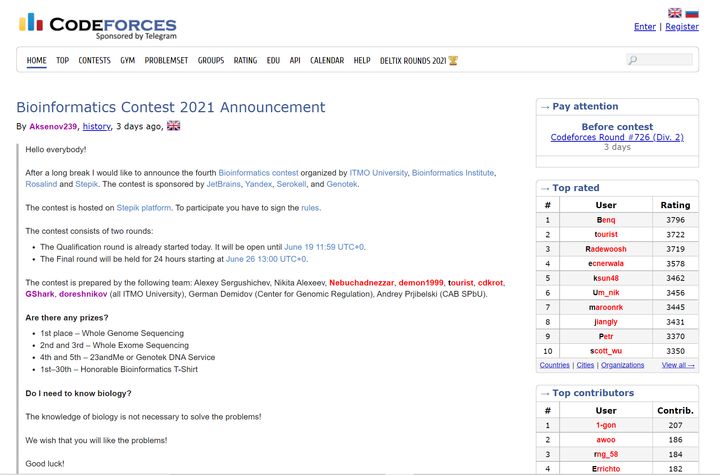
Task: Click the Register link
Action: coord(682,27)
